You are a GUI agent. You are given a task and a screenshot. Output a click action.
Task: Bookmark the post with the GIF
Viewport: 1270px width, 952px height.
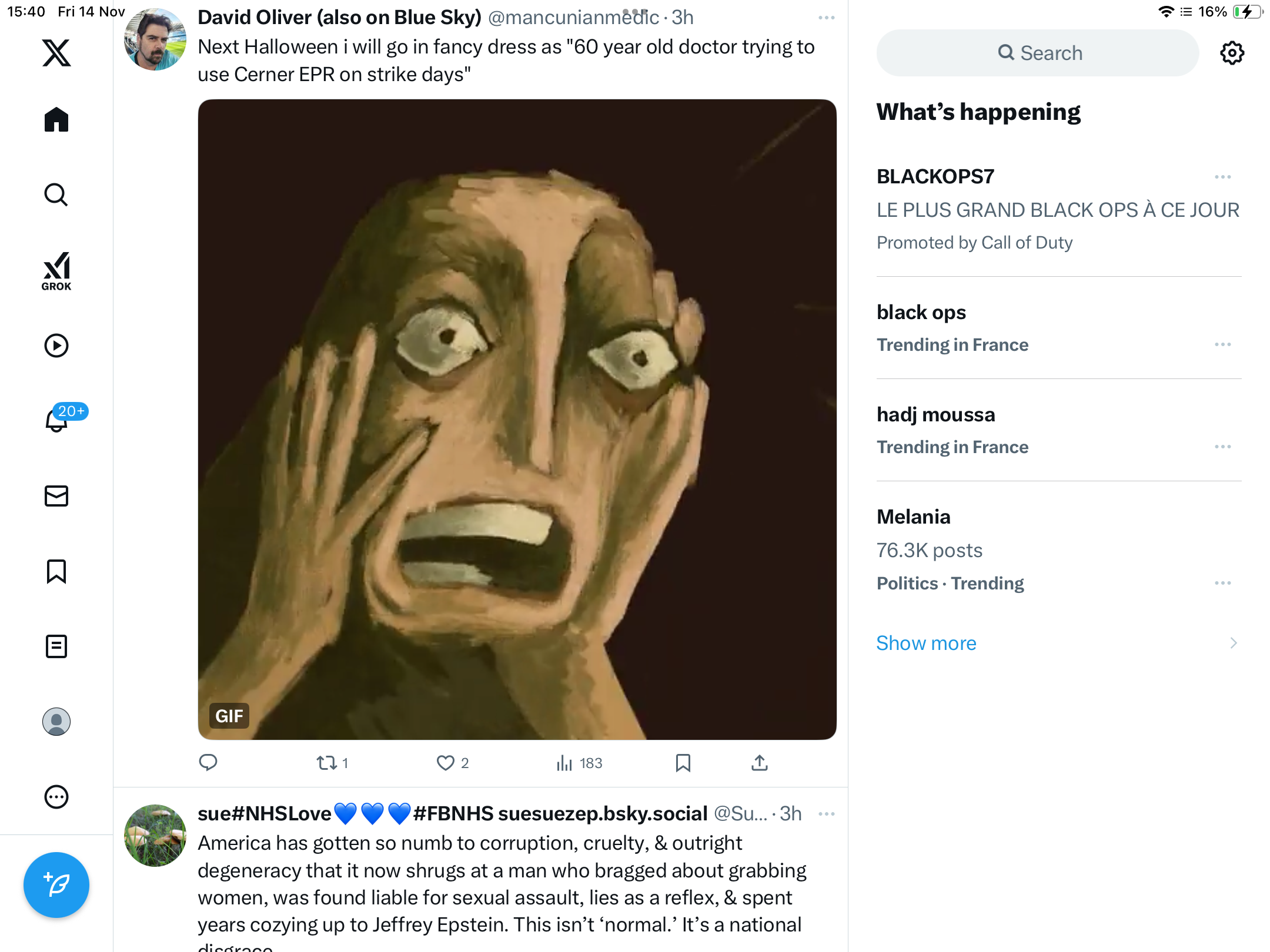(683, 763)
